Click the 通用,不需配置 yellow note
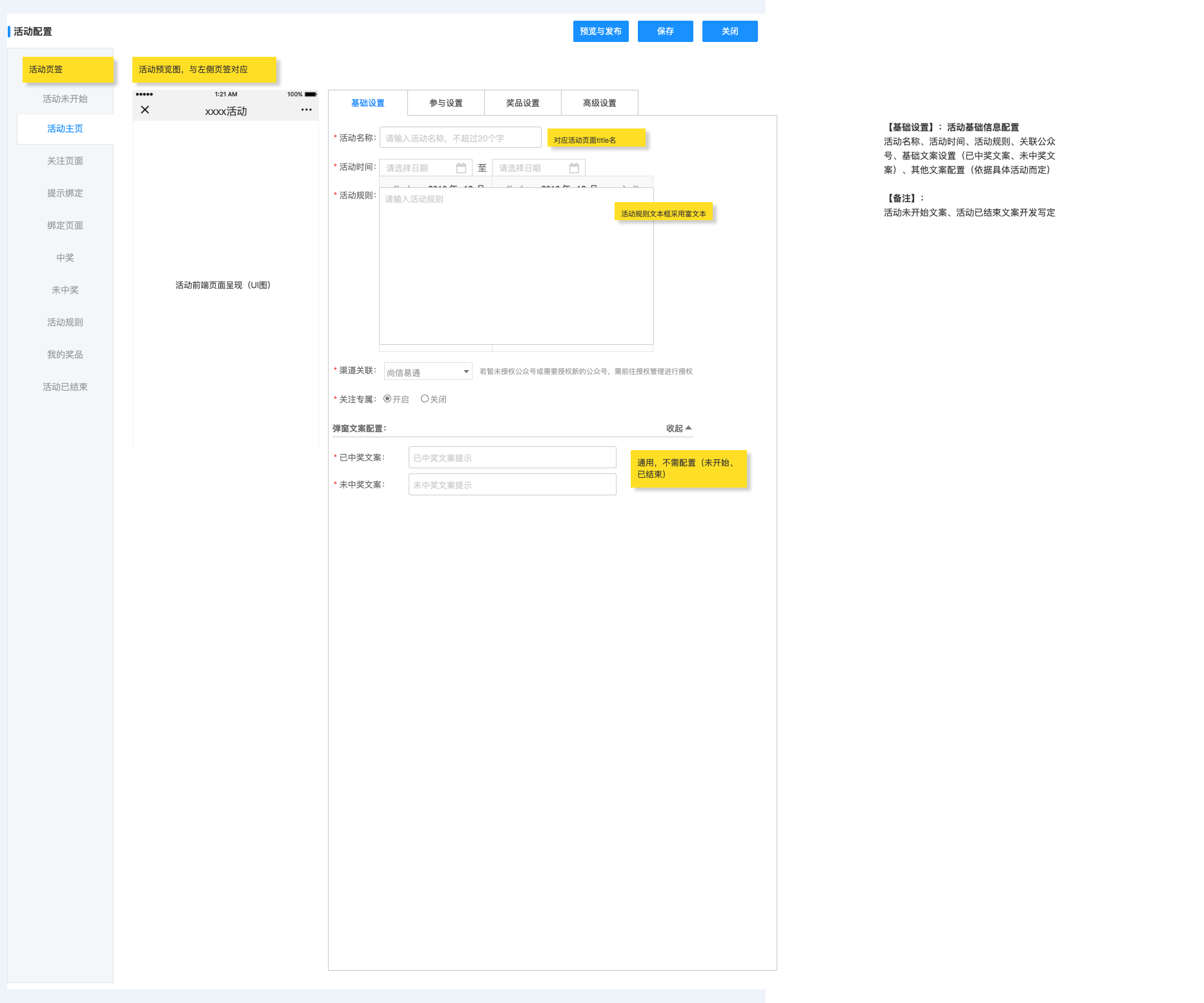 point(689,468)
